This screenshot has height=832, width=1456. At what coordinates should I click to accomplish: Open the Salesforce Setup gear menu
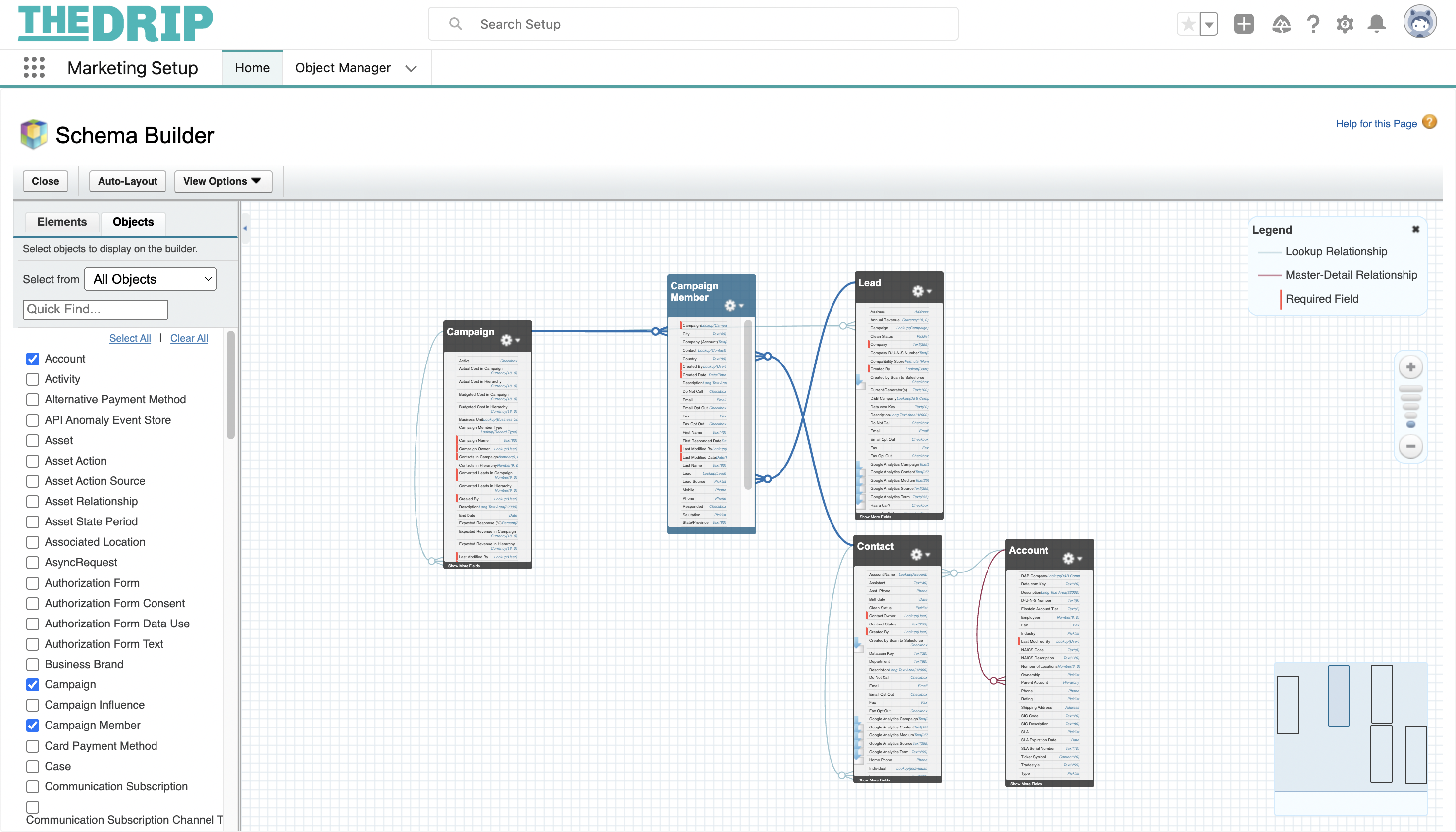[x=1345, y=24]
